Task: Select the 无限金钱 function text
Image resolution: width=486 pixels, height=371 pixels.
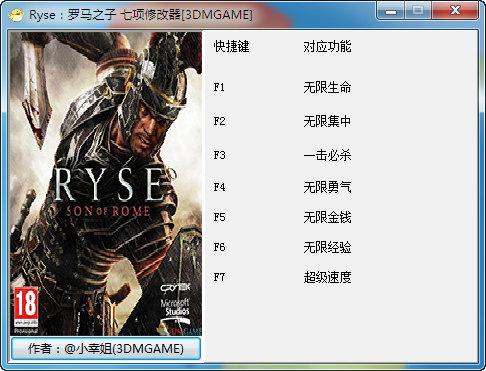Action: pos(327,217)
